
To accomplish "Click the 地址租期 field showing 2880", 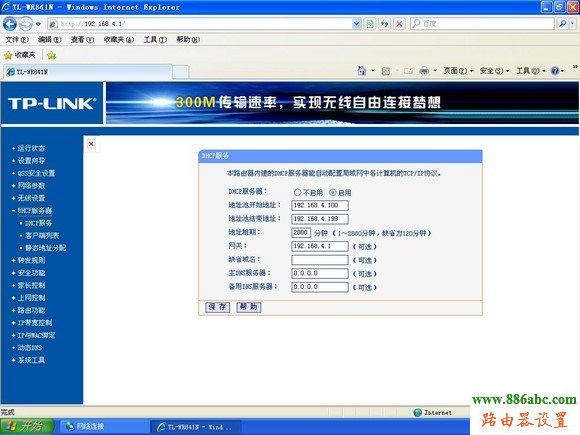I will pos(301,233).
